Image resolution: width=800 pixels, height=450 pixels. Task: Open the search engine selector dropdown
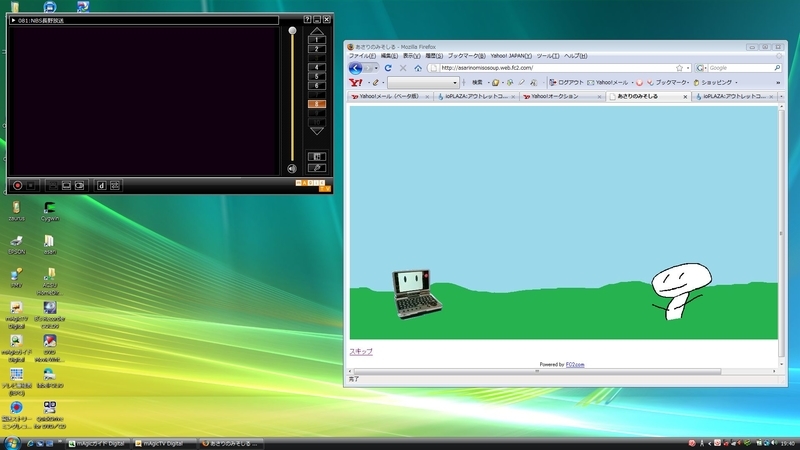click(x=702, y=68)
